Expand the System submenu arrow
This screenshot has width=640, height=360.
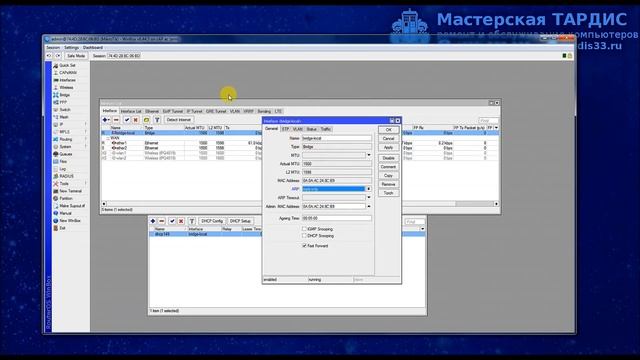pyautogui.click(x=86, y=146)
